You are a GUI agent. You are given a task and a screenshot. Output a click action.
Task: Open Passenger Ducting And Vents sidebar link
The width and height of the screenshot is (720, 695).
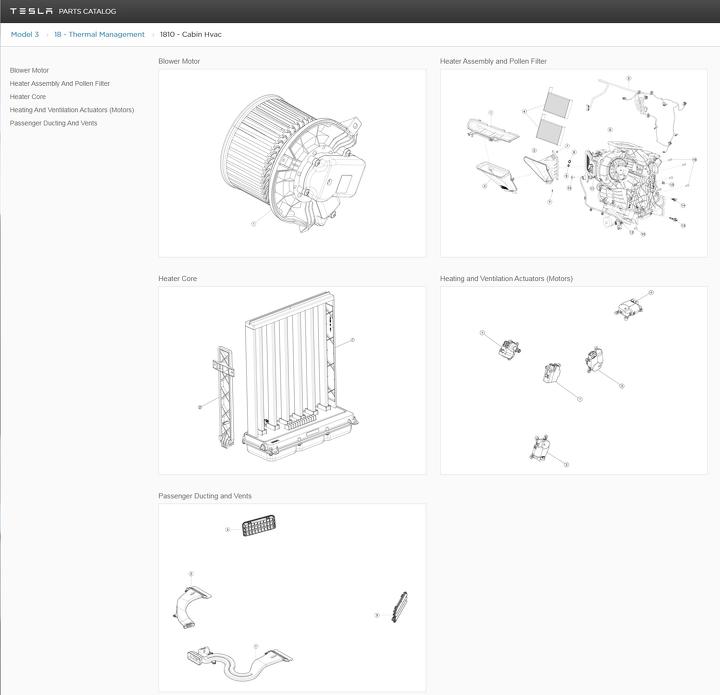53,122
